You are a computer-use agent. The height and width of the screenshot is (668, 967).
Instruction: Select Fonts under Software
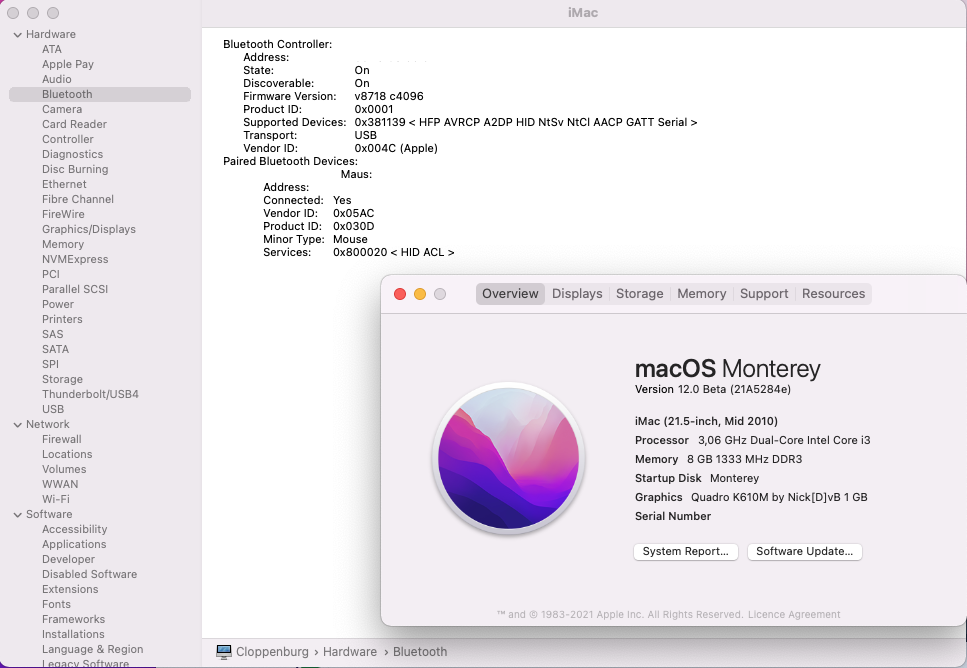(x=56, y=604)
